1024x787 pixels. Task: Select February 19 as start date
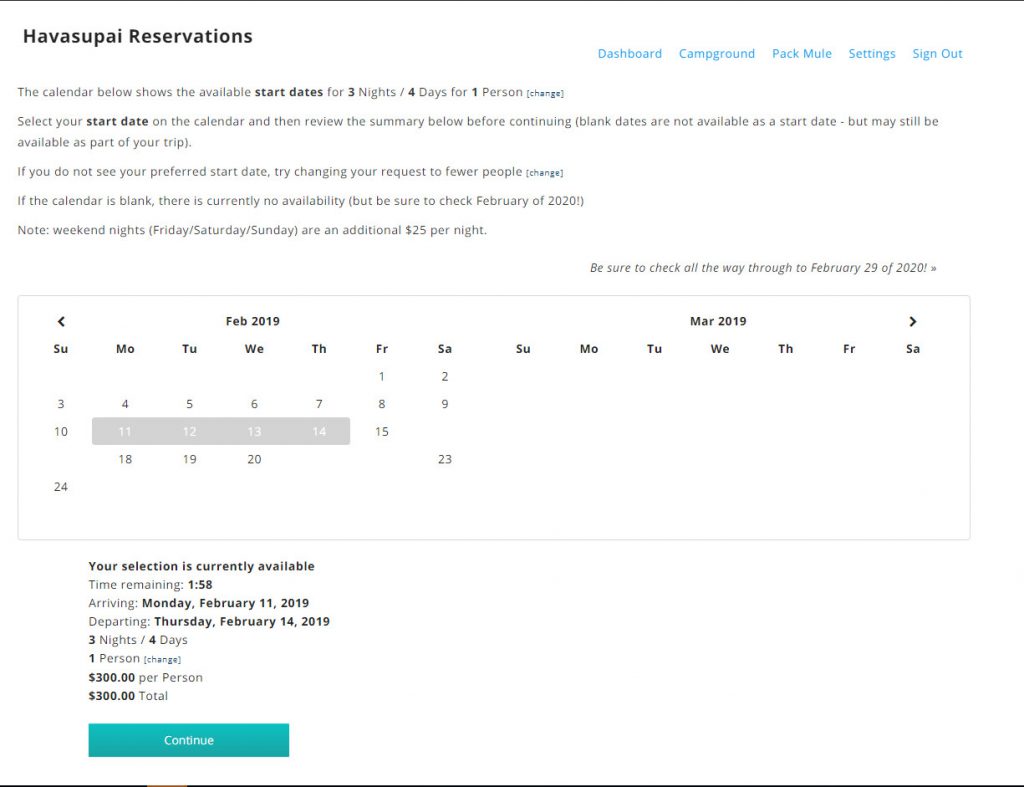coord(189,459)
